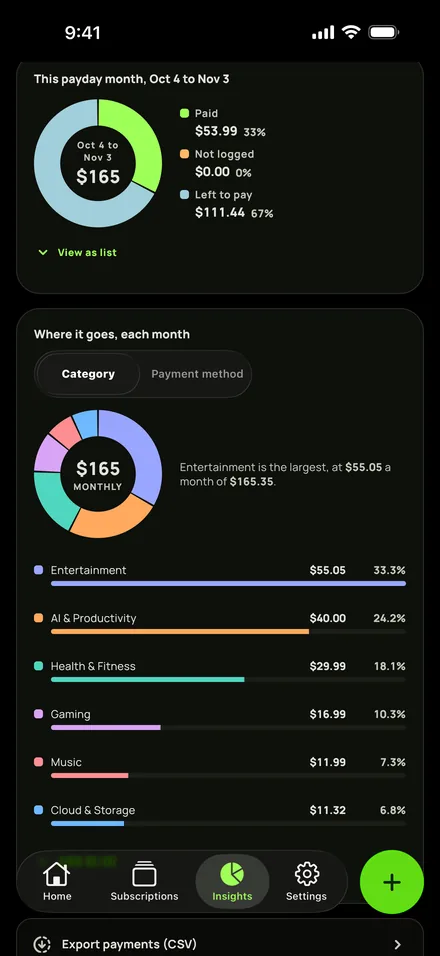Screen dimensions: 440x956
Task: Click the View as list link
Action: [87, 252]
